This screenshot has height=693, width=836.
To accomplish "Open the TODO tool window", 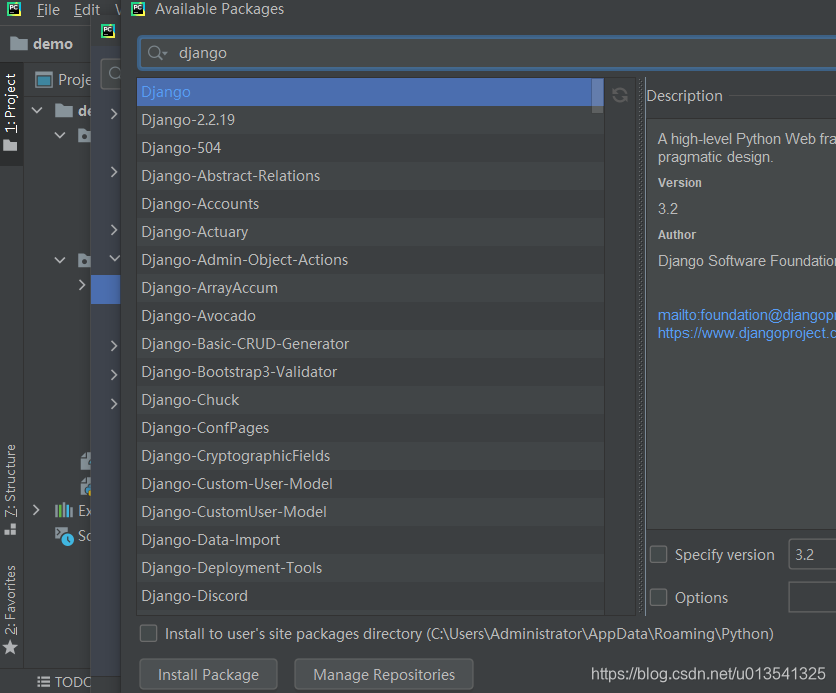I will click(64, 682).
